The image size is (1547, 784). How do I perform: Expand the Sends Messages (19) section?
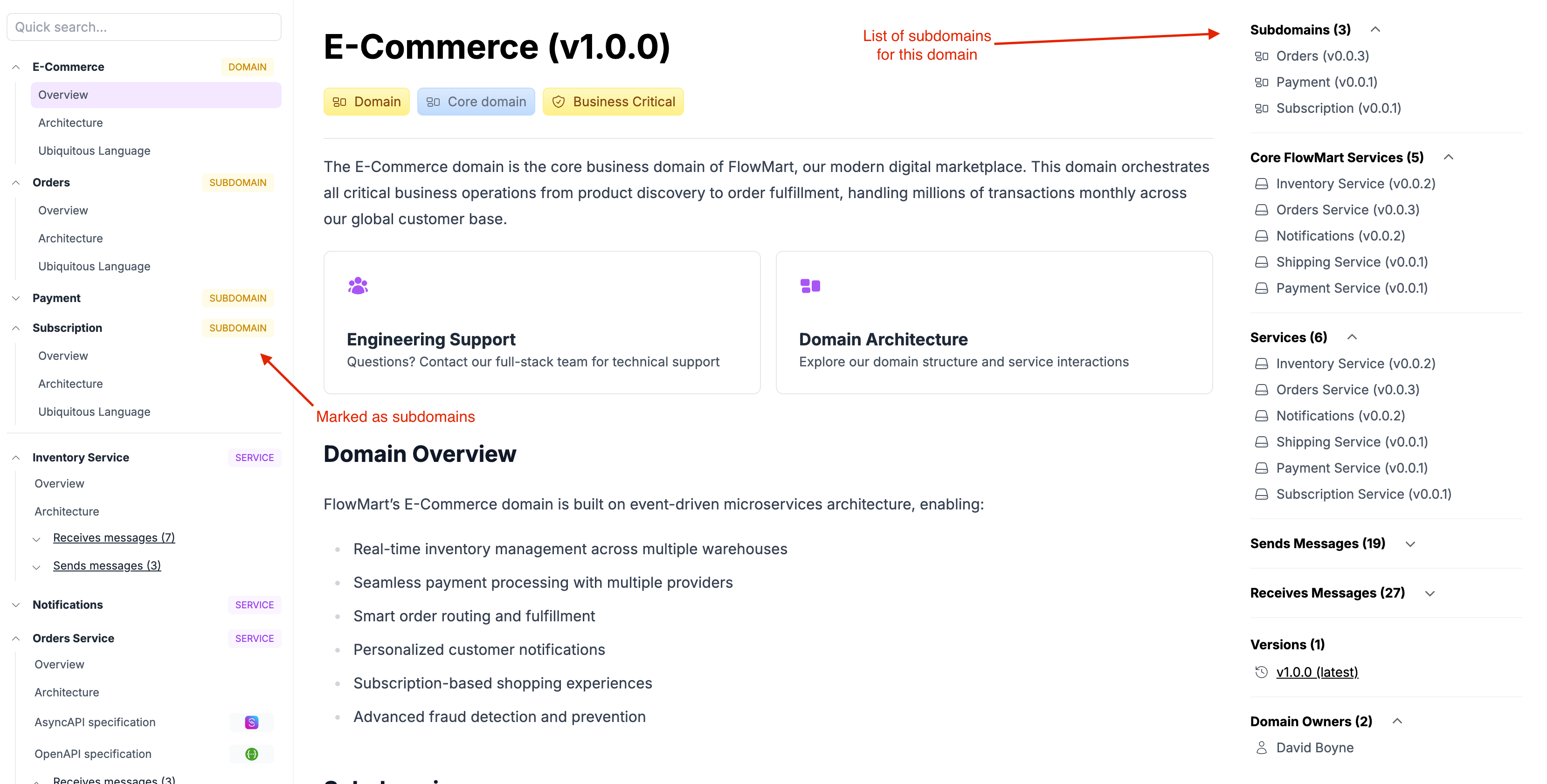[x=1410, y=543]
